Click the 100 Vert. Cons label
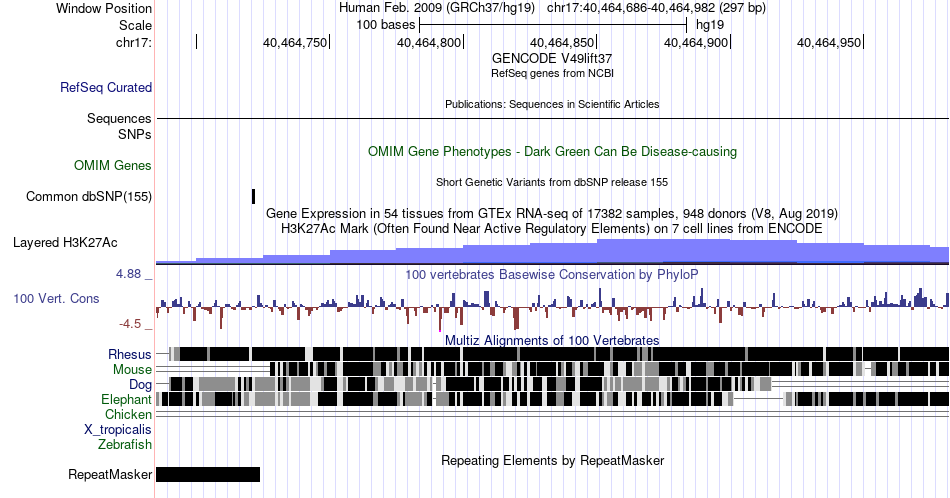 (x=56, y=298)
